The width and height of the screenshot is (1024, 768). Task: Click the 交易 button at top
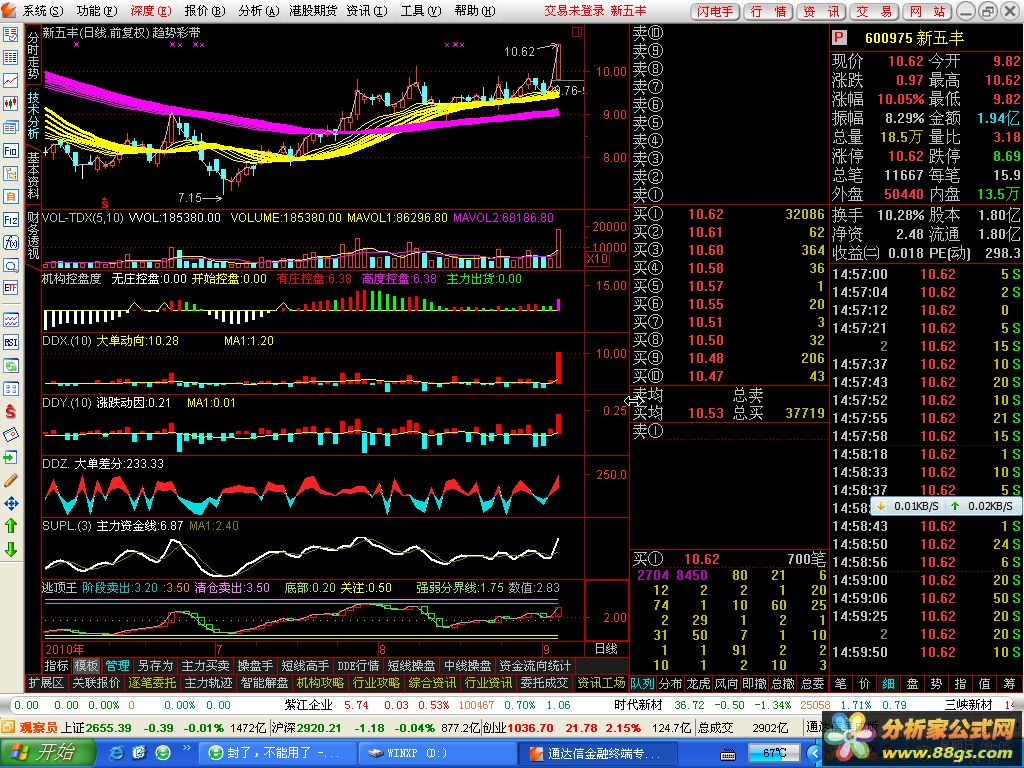click(874, 12)
